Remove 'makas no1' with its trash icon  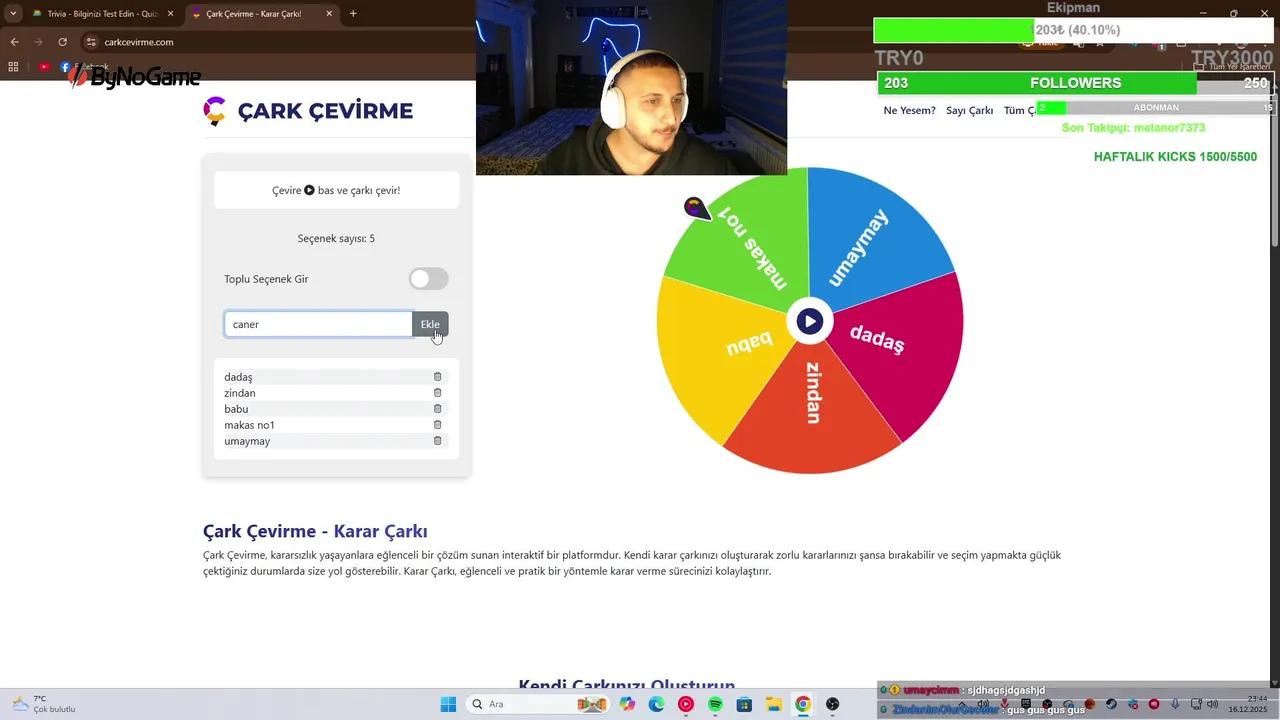[437, 425]
